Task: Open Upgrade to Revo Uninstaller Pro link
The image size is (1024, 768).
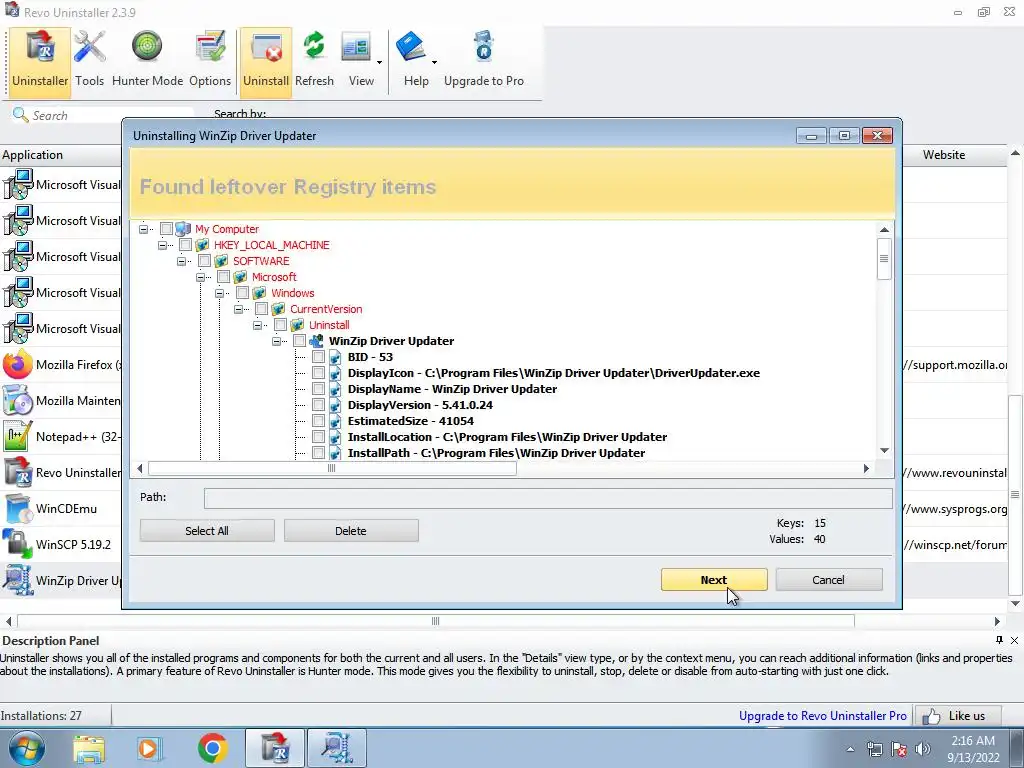Action: click(822, 716)
